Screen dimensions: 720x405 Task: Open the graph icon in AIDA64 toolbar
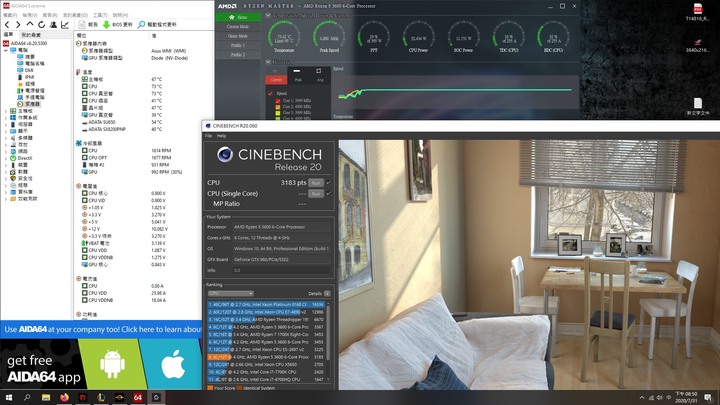pyautogui.click(x=65, y=24)
